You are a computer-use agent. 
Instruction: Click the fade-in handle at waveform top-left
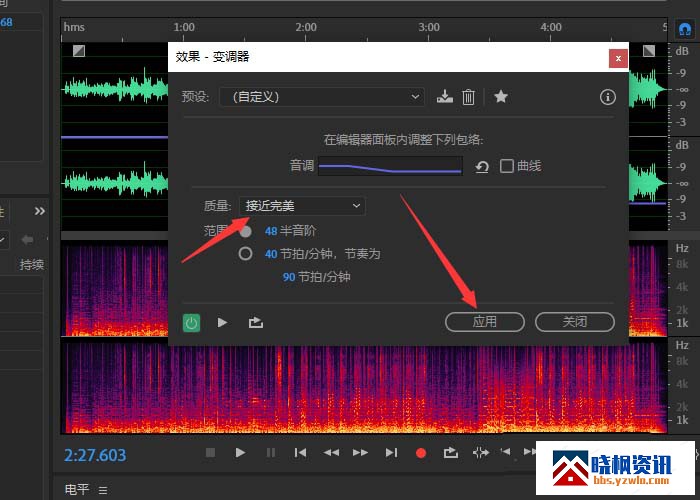[79, 51]
